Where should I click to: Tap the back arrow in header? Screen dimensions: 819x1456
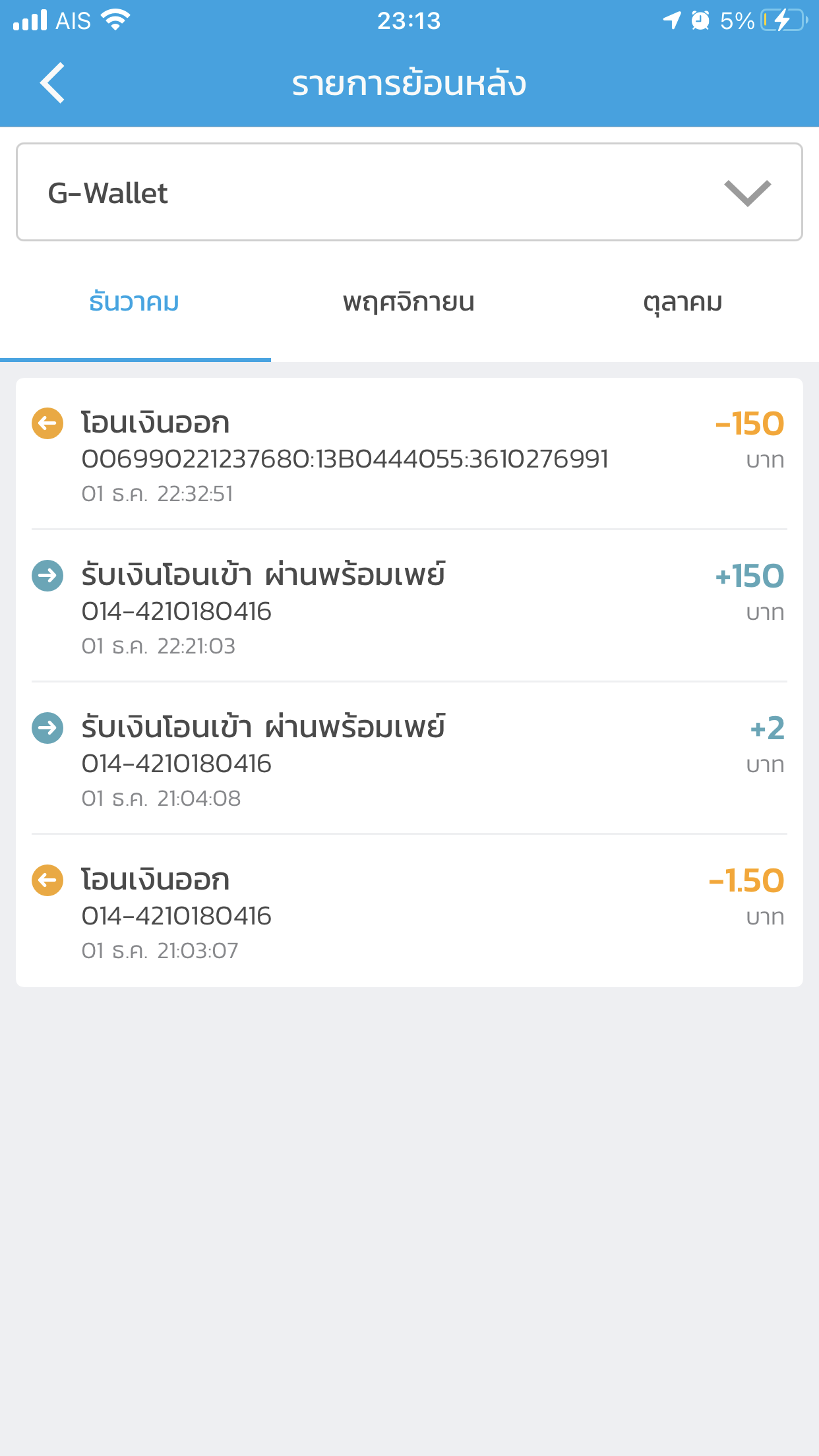pyautogui.click(x=52, y=83)
